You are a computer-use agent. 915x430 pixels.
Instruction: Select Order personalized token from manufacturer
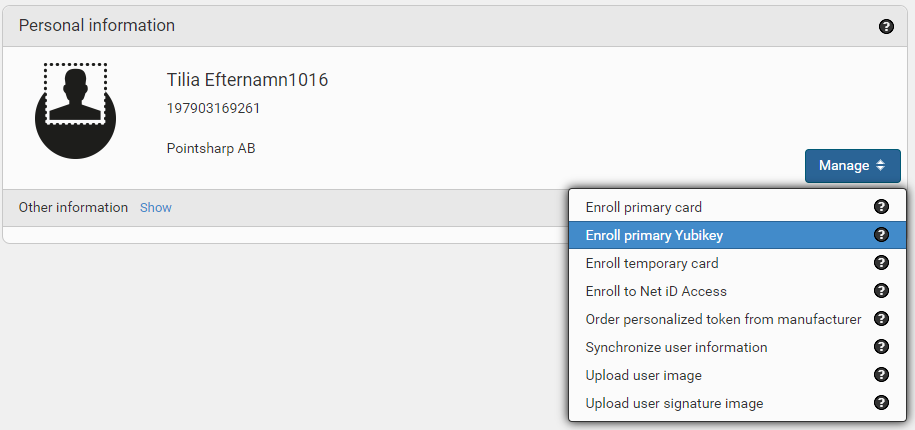click(x=737, y=319)
